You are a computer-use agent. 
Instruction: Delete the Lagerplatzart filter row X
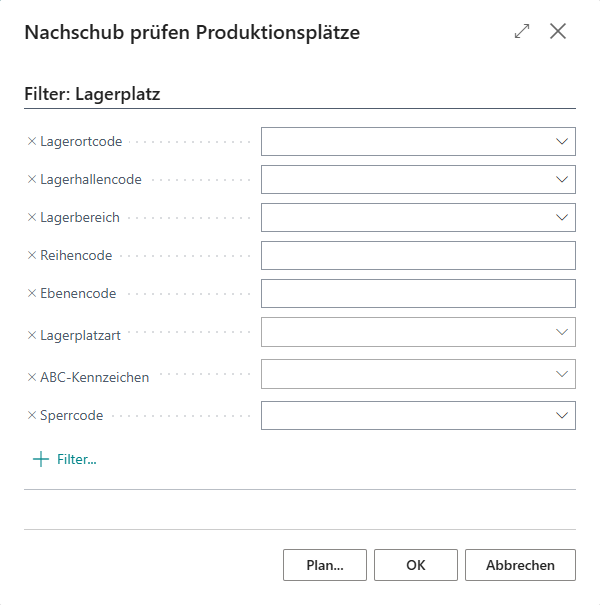32,335
